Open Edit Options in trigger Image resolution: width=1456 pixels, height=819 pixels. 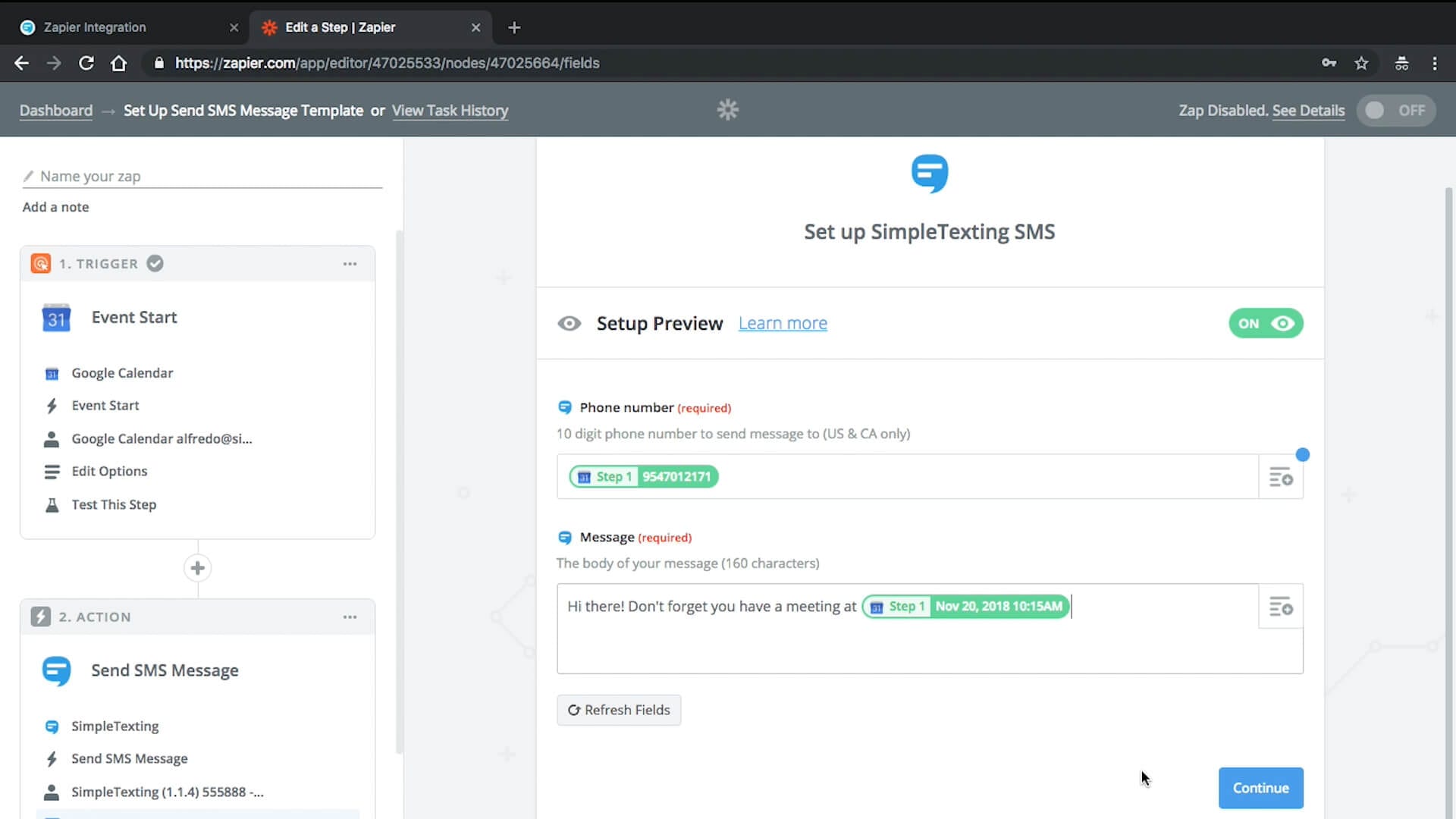click(109, 472)
